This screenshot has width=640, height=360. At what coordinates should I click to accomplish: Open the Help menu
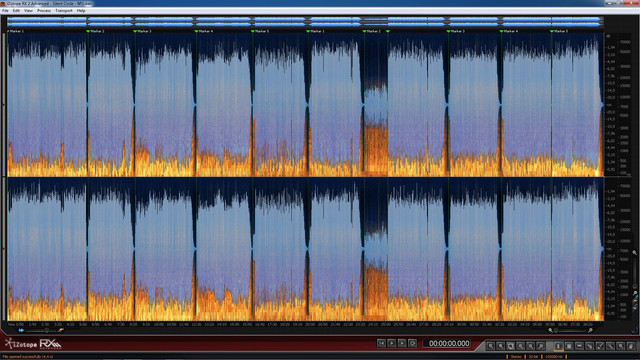coord(81,11)
